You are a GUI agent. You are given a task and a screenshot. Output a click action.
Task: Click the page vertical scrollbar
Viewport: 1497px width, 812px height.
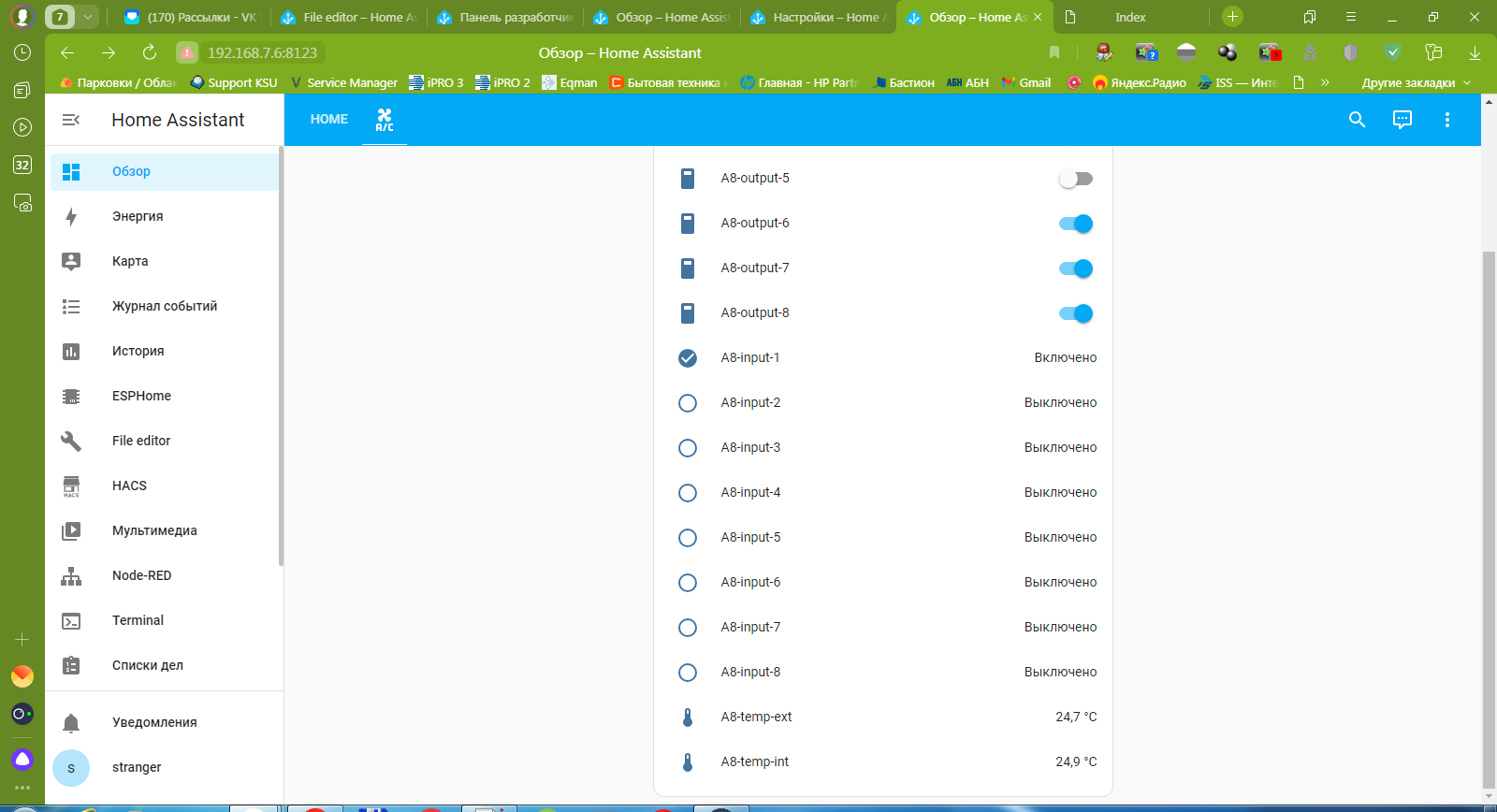1489,515
